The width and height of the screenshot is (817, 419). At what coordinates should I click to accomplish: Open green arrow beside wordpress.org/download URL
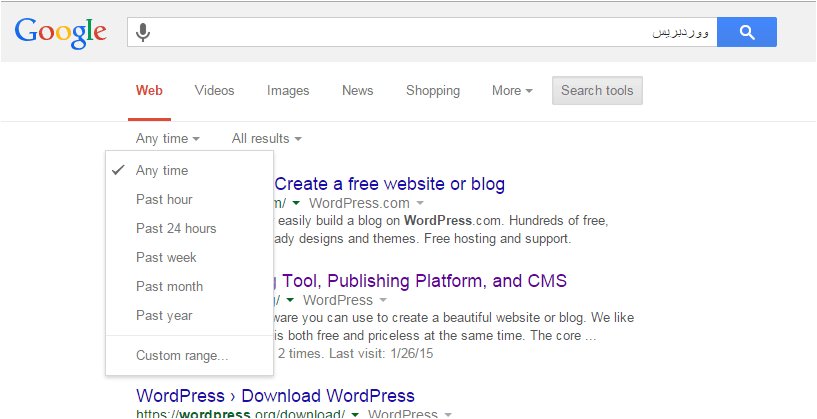[x=355, y=415]
